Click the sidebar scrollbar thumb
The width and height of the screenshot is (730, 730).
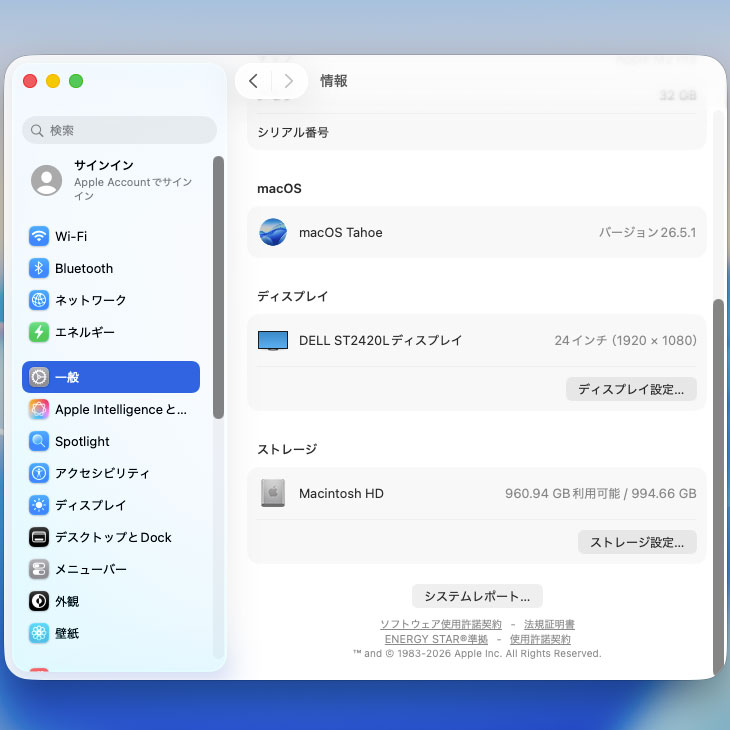click(x=218, y=287)
